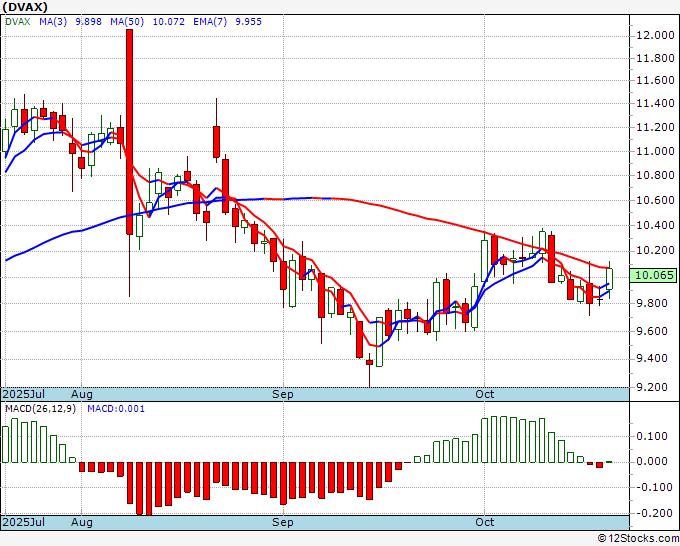Viewport: 680px width, 546px height.
Task: Click the 10.065 current price tag
Action: coord(654,275)
